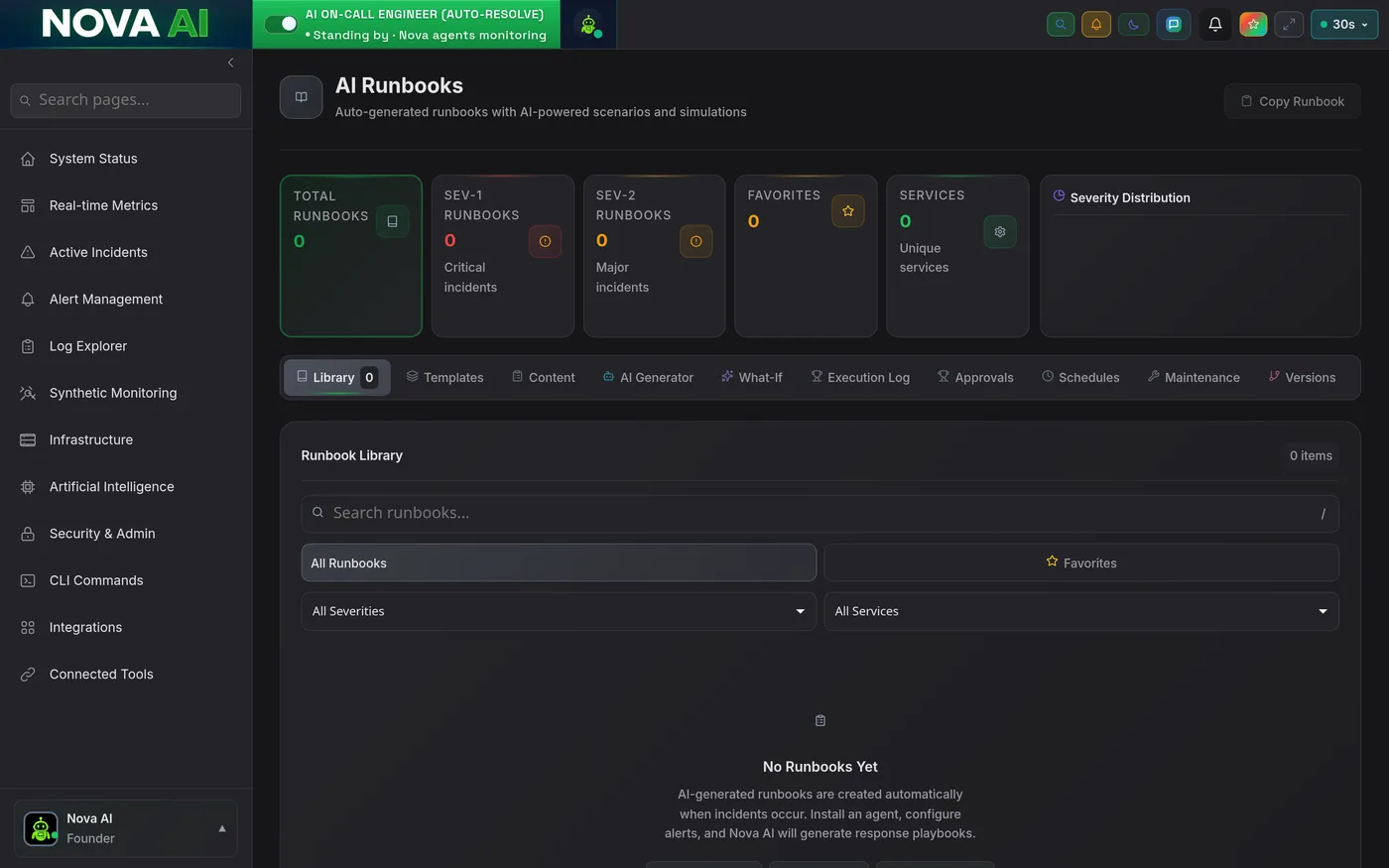Click the AI Runbooks book icon
The image size is (1389, 868).
tap(301, 97)
